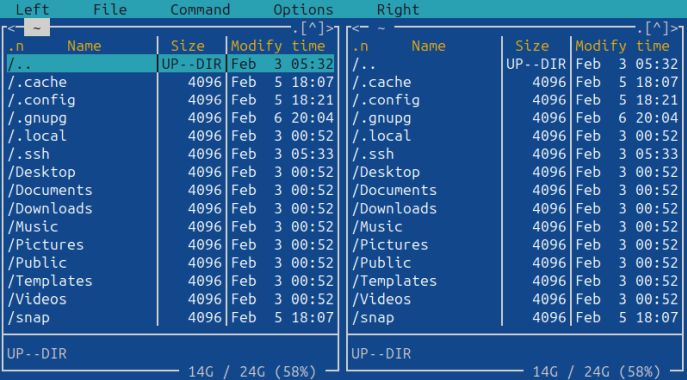The height and width of the screenshot is (380, 687).
Task: Click left panel's history forward '>' arrow
Action: click(329, 28)
